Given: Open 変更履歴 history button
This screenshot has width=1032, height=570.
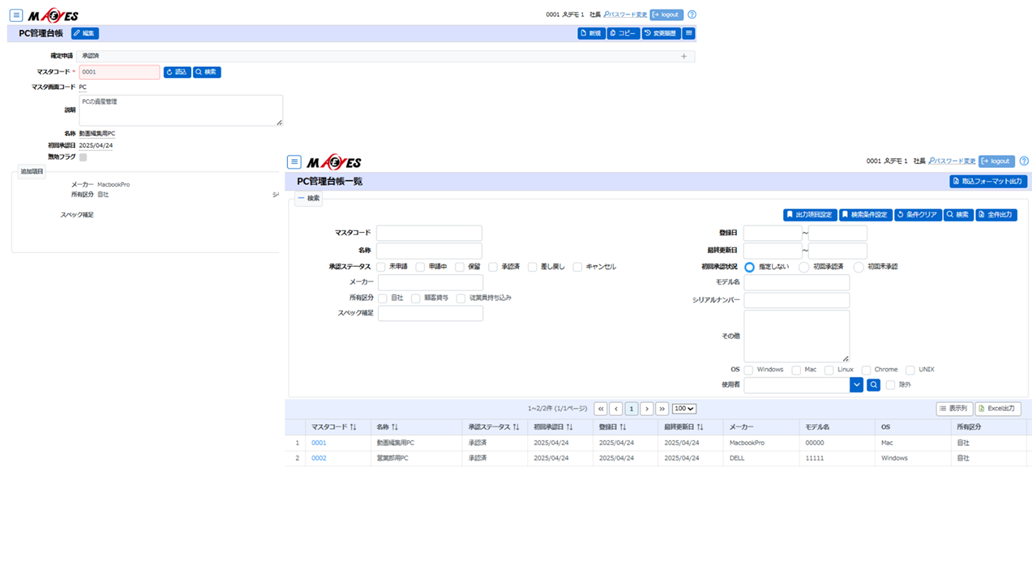Looking at the screenshot, I should [x=661, y=34].
